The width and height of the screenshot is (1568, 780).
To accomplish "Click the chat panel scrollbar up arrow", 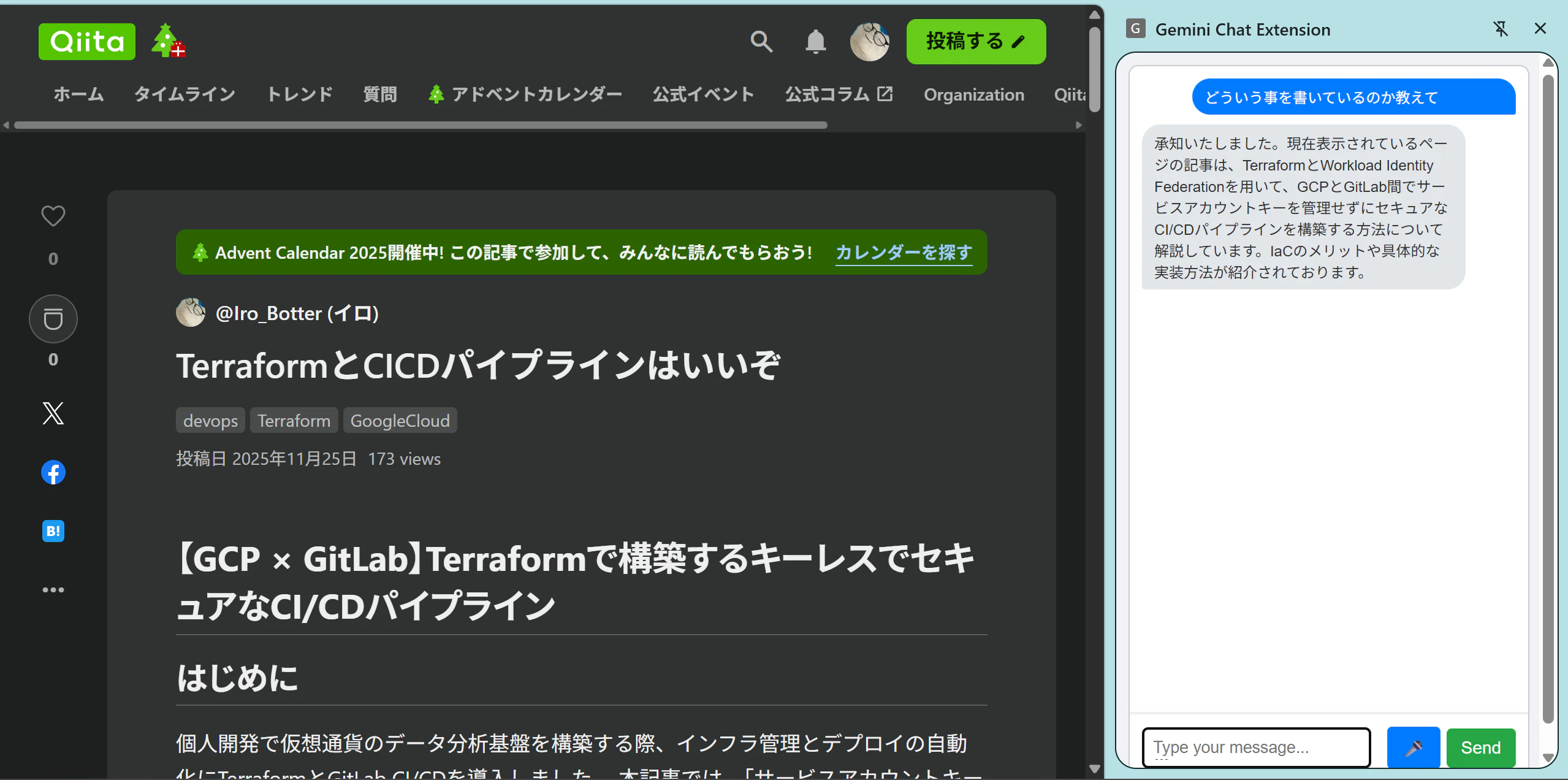I will tap(1548, 63).
